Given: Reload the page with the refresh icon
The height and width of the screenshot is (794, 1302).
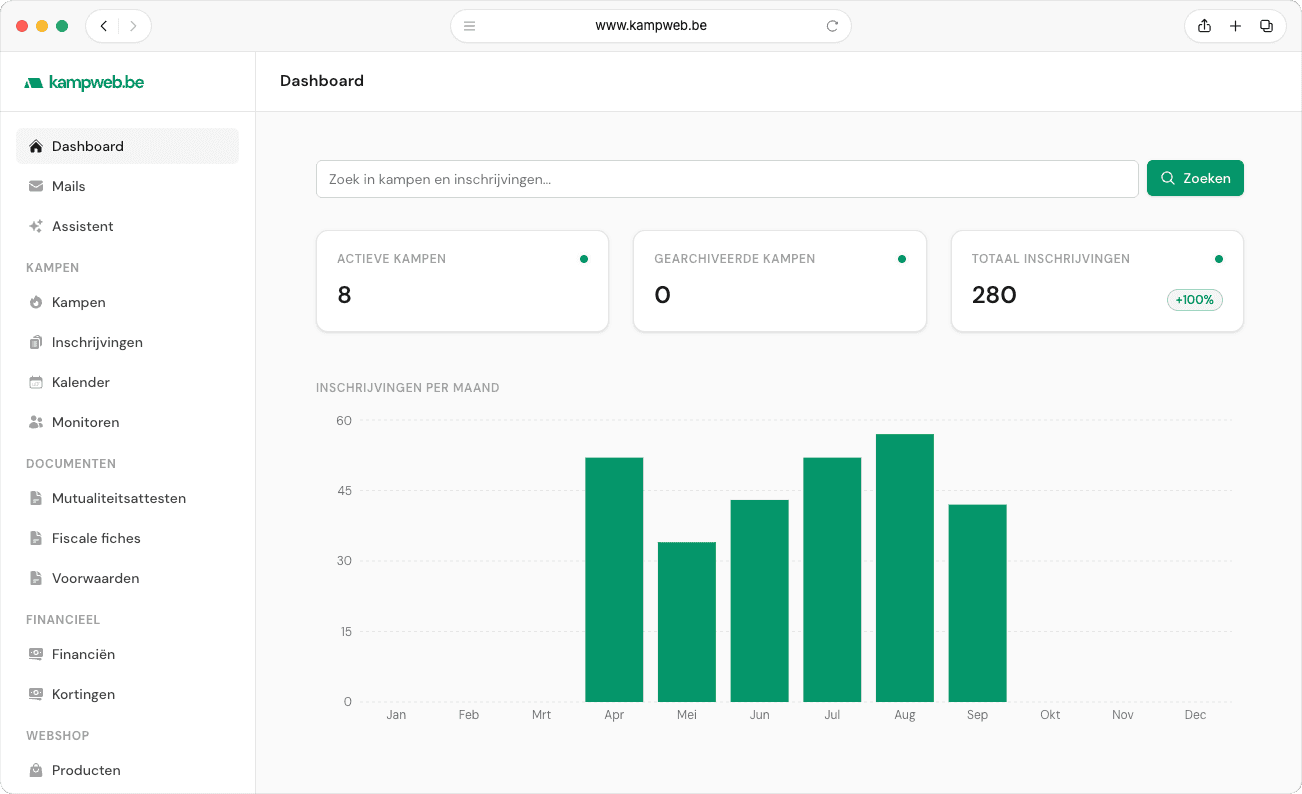Looking at the screenshot, I should coord(832,26).
